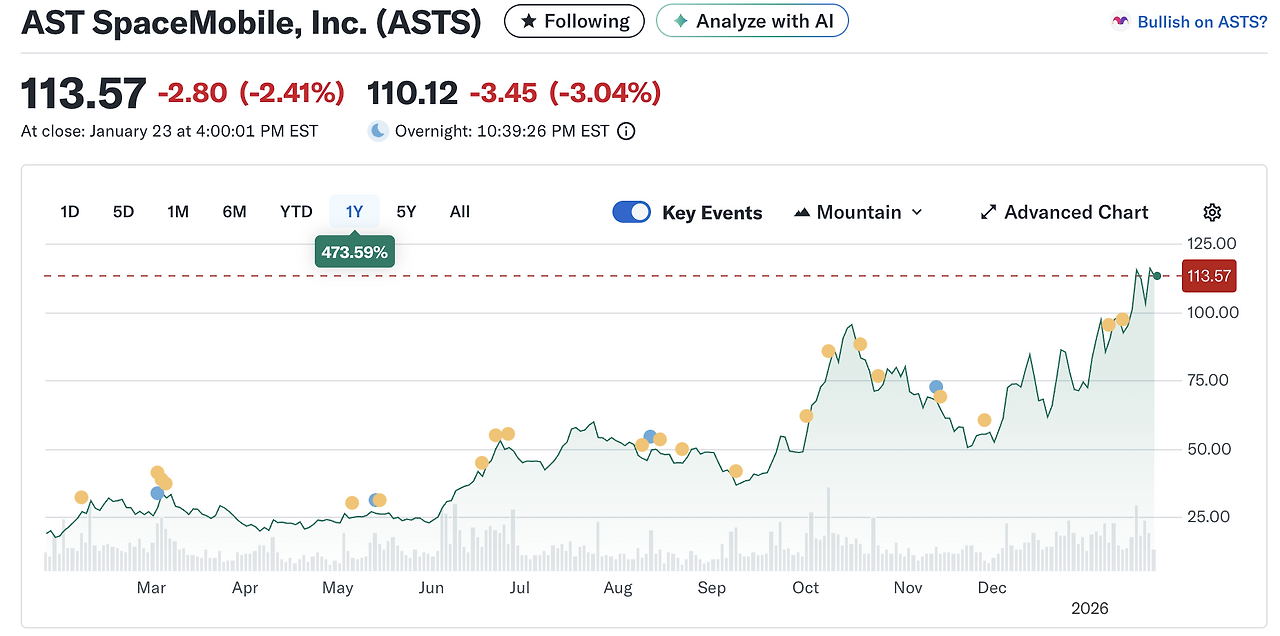Click the blue event marker in early November
1280x636 pixels.
936,387
